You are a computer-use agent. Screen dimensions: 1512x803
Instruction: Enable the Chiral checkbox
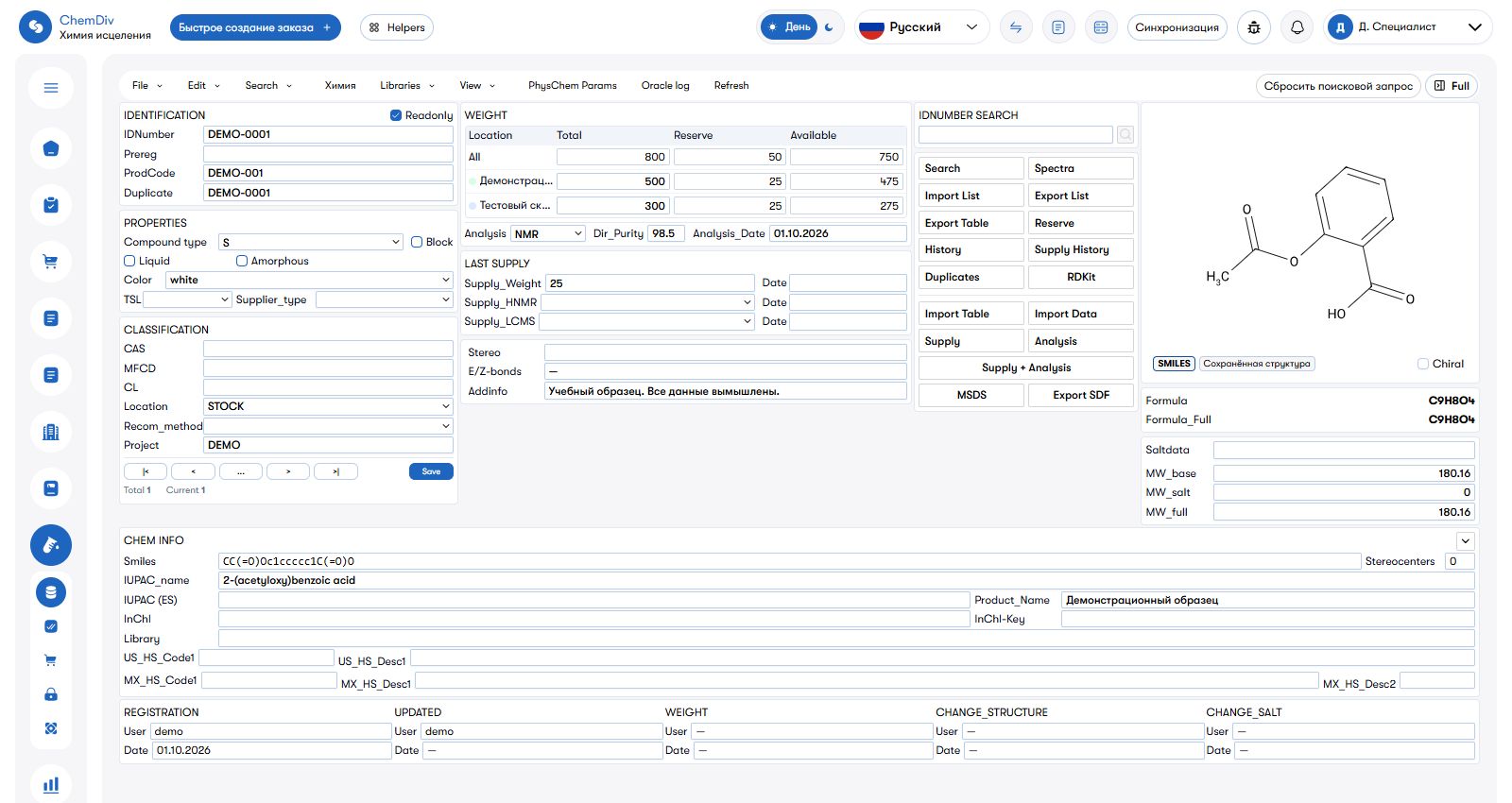1423,364
